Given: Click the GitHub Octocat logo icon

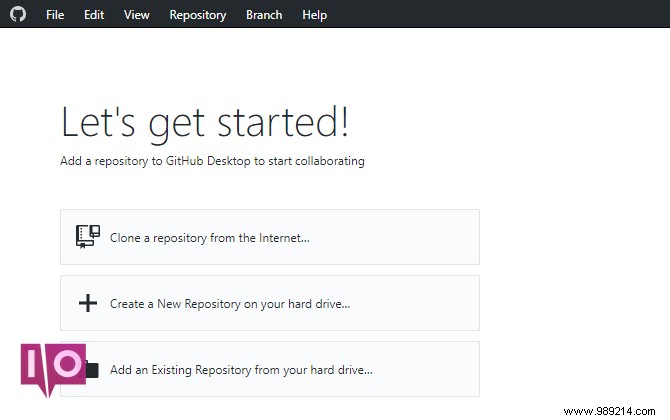Looking at the screenshot, I should point(18,14).
